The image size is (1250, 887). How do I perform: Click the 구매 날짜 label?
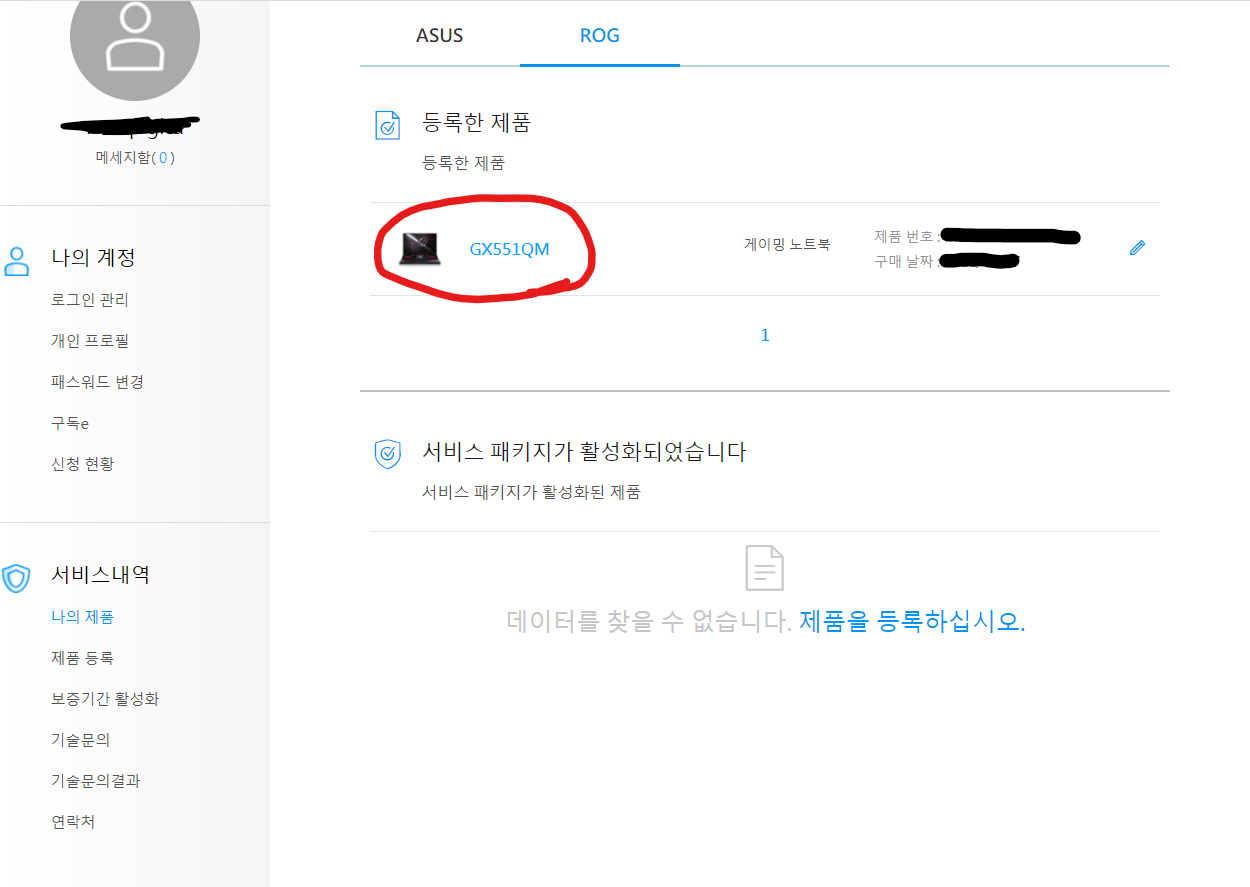click(905, 261)
